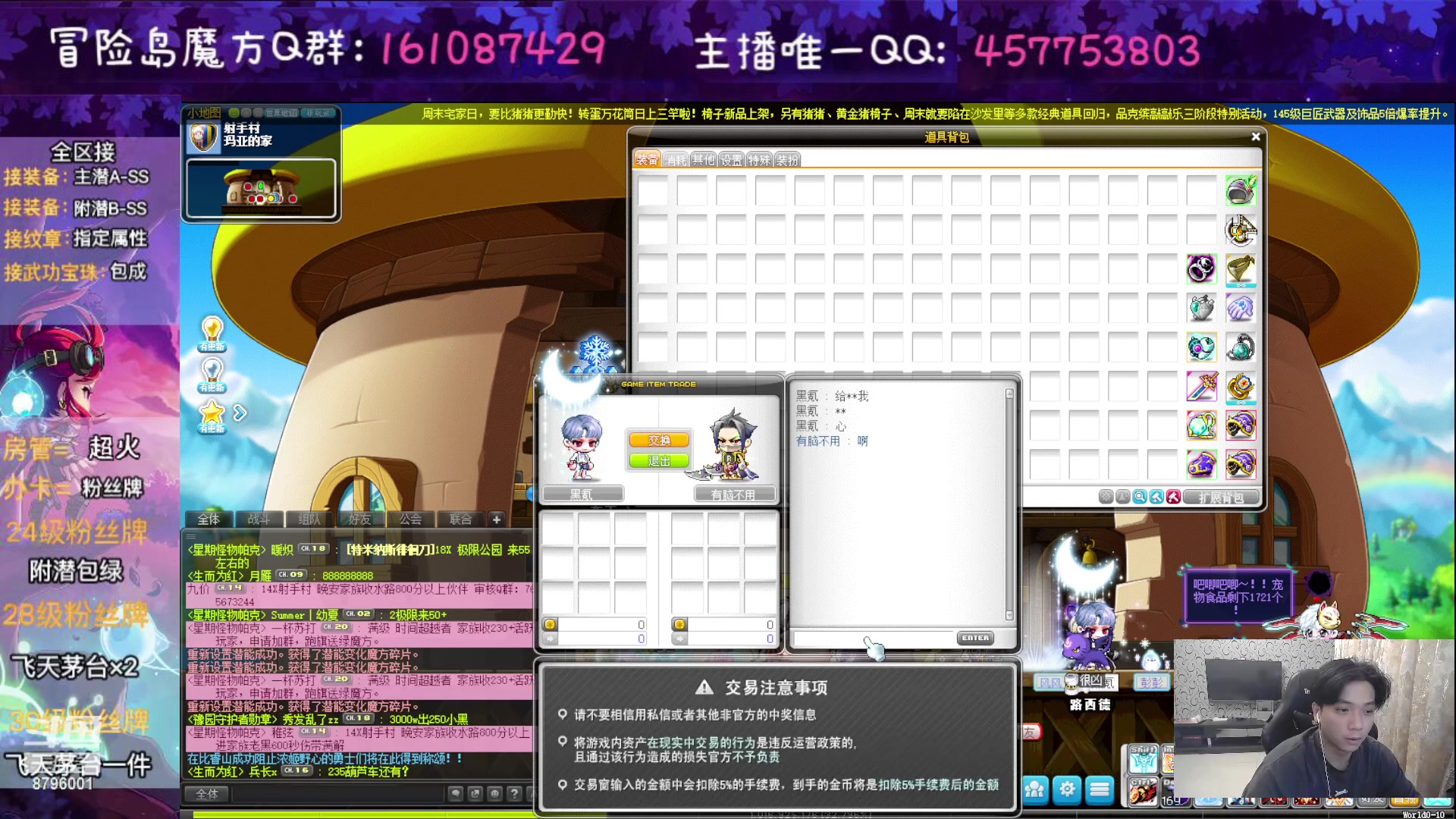1456x819 pixels.
Task: Click the pop-out icon in the chat bar
Action: pyautogui.click(x=475, y=793)
